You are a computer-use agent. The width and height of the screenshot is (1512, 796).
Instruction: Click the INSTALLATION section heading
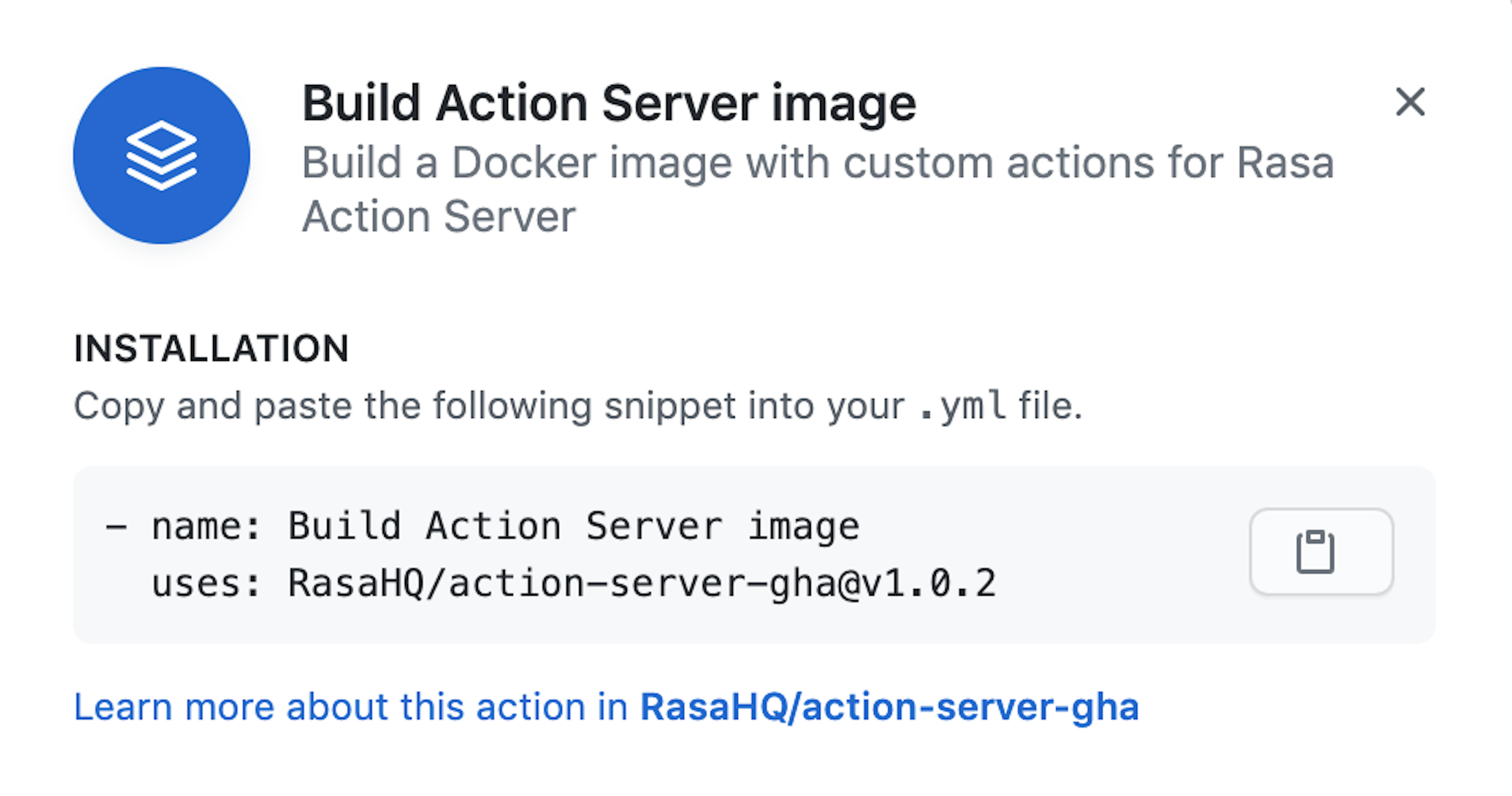click(x=211, y=348)
